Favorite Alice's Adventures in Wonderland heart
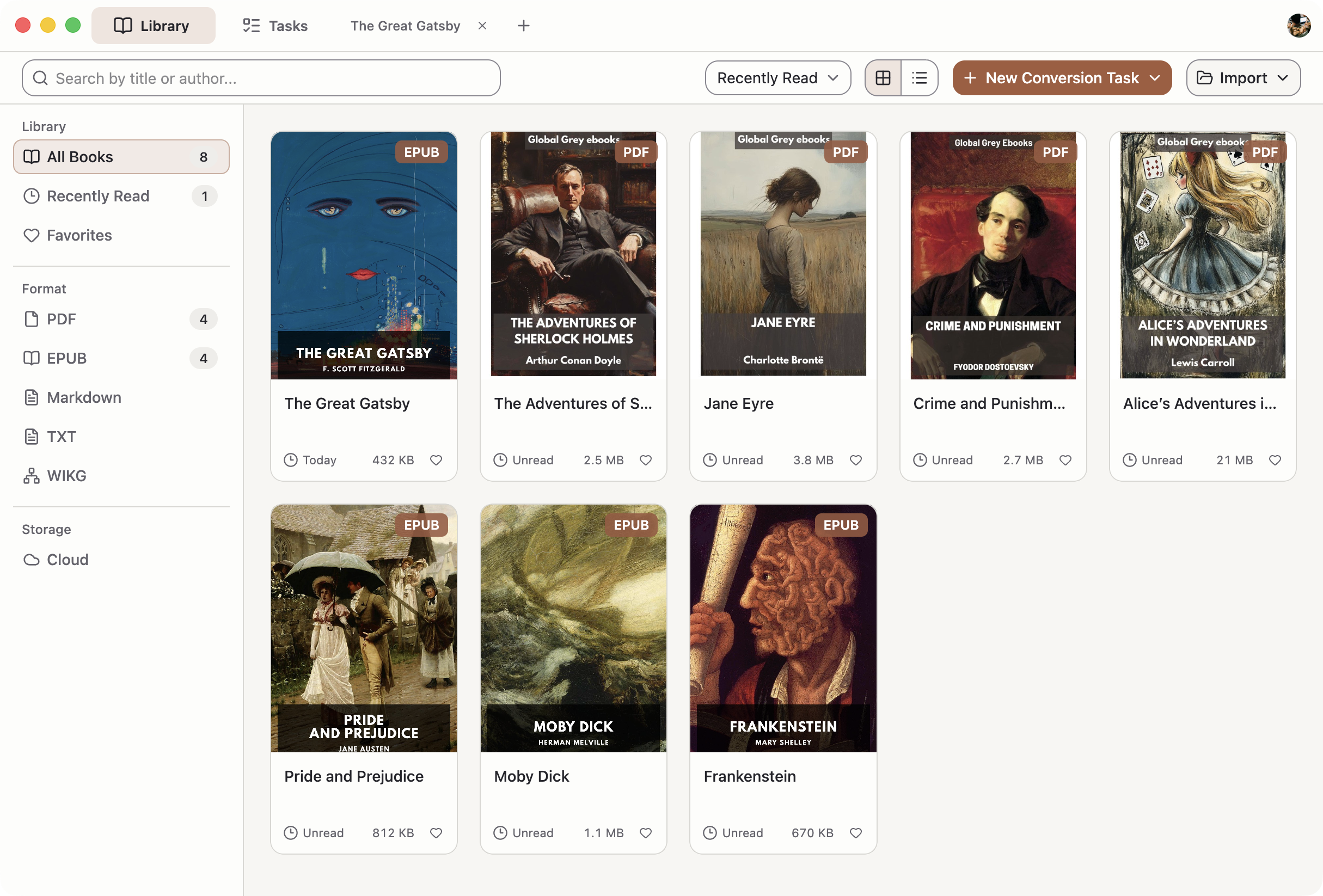Image resolution: width=1323 pixels, height=896 pixels. tap(1275, 460)
